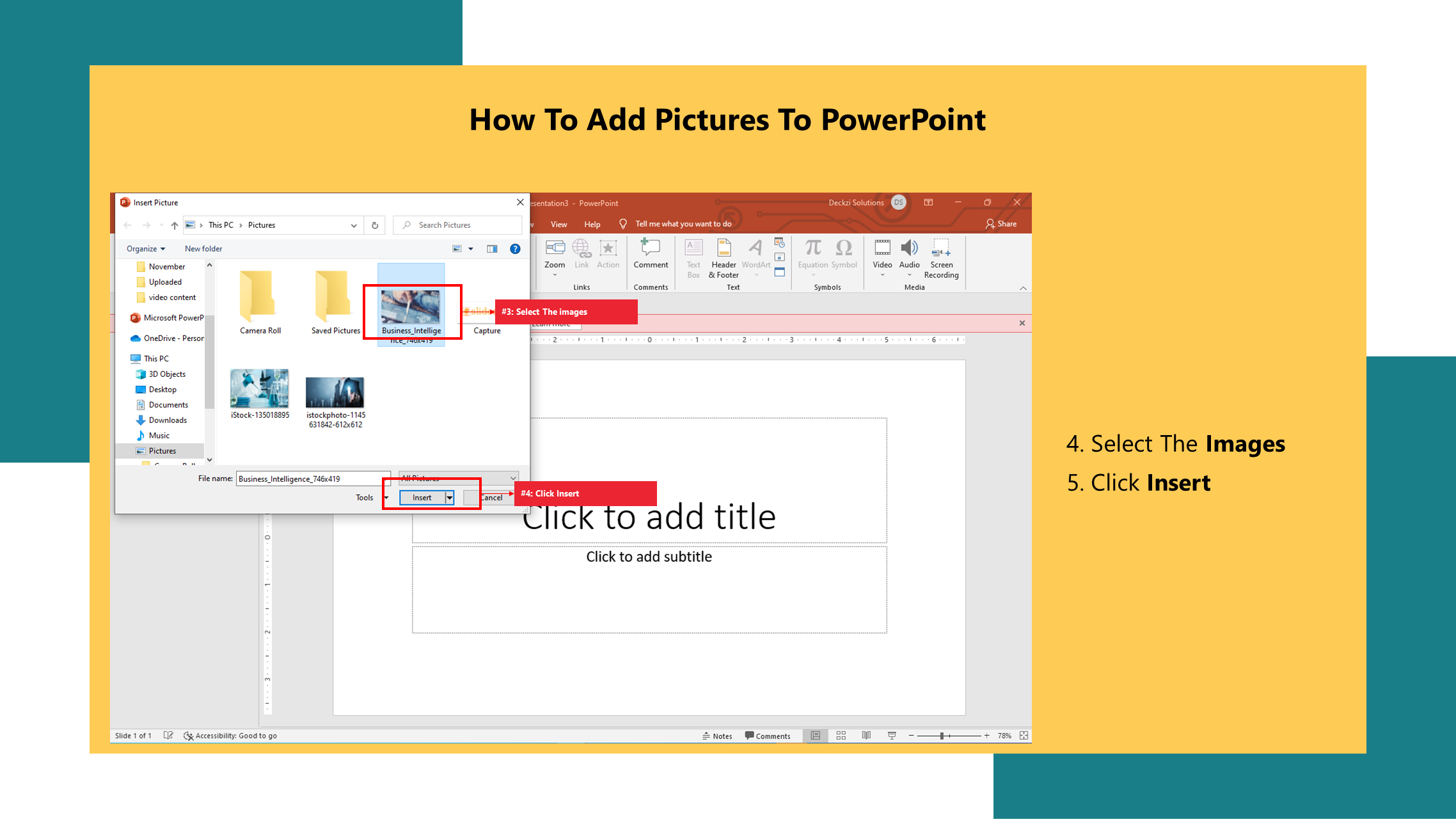Start Screen Recording from the ribbon
The image size is (1456, 819).
pos(941,258)
